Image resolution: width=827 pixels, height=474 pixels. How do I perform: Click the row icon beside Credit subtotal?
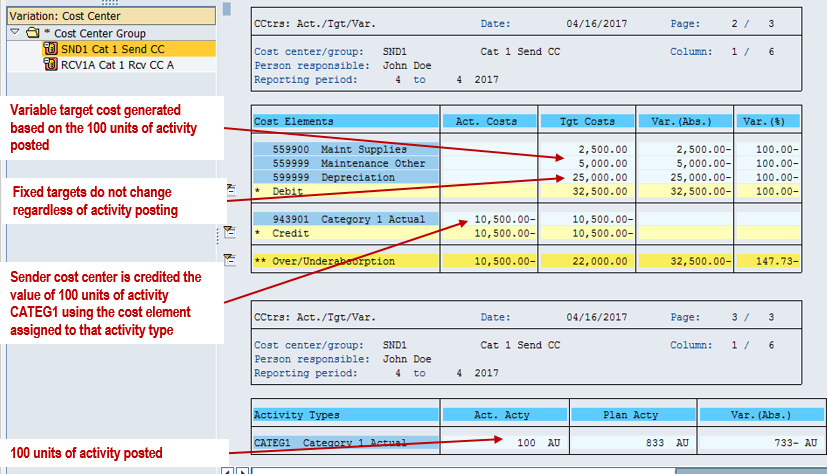point(229,232)
